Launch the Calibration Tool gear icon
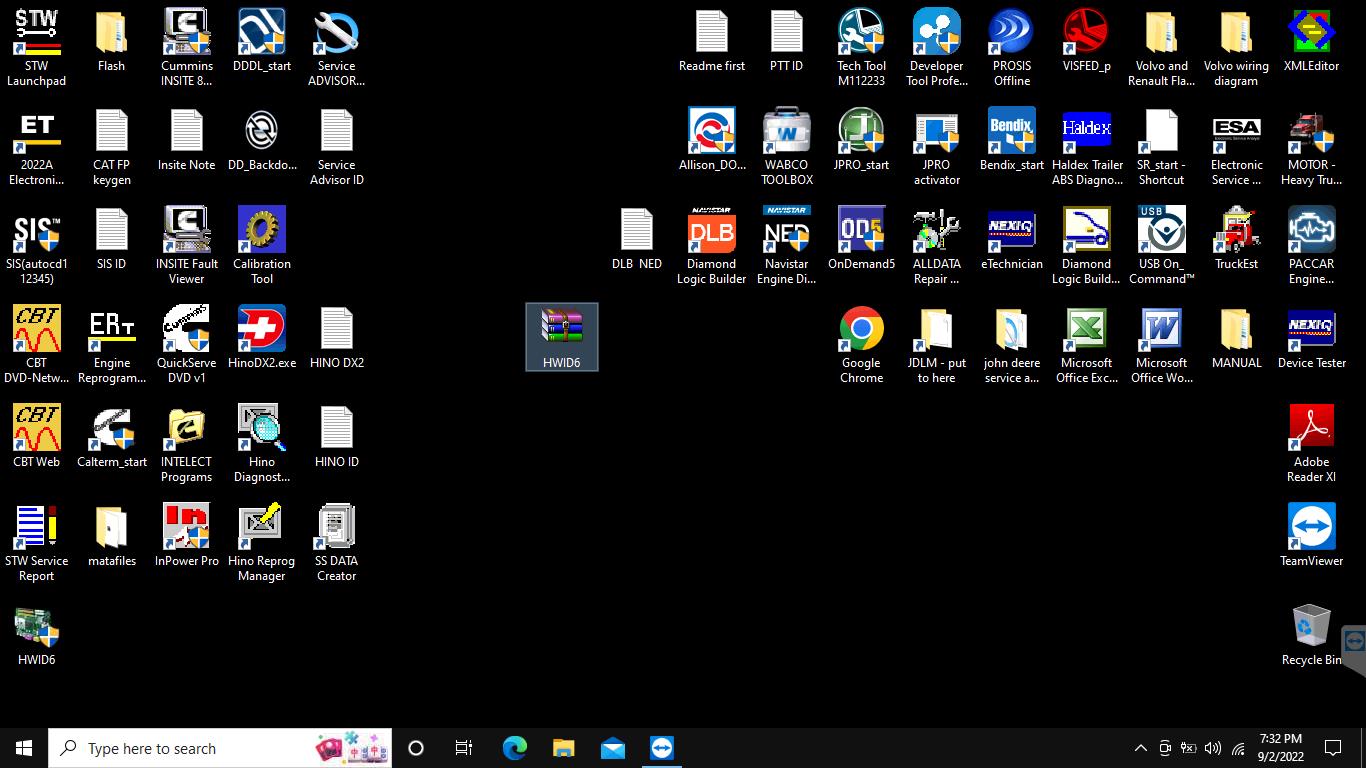The height and width of the screenshot is (768, 1366). 262,246
